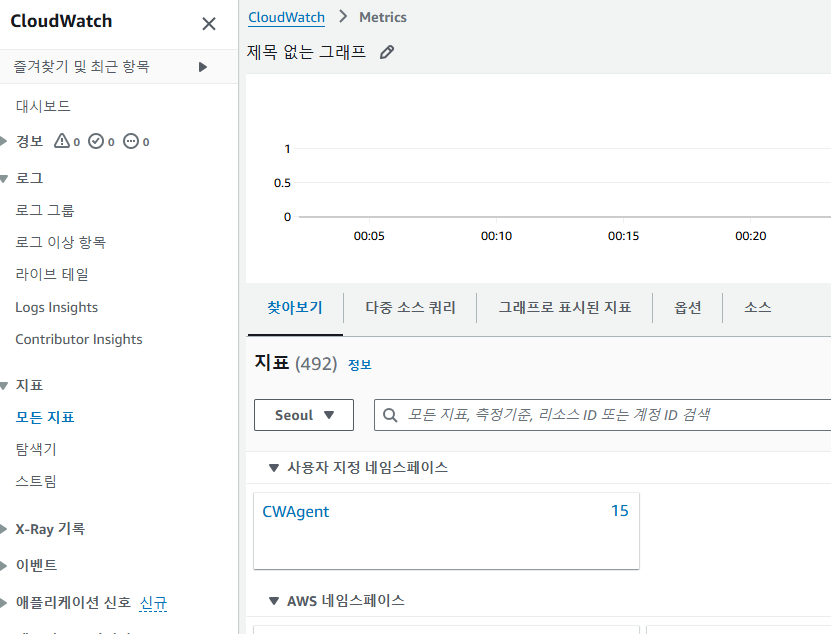Open the 신규 link next to 애플리케이션 신호

pos(153,603)
